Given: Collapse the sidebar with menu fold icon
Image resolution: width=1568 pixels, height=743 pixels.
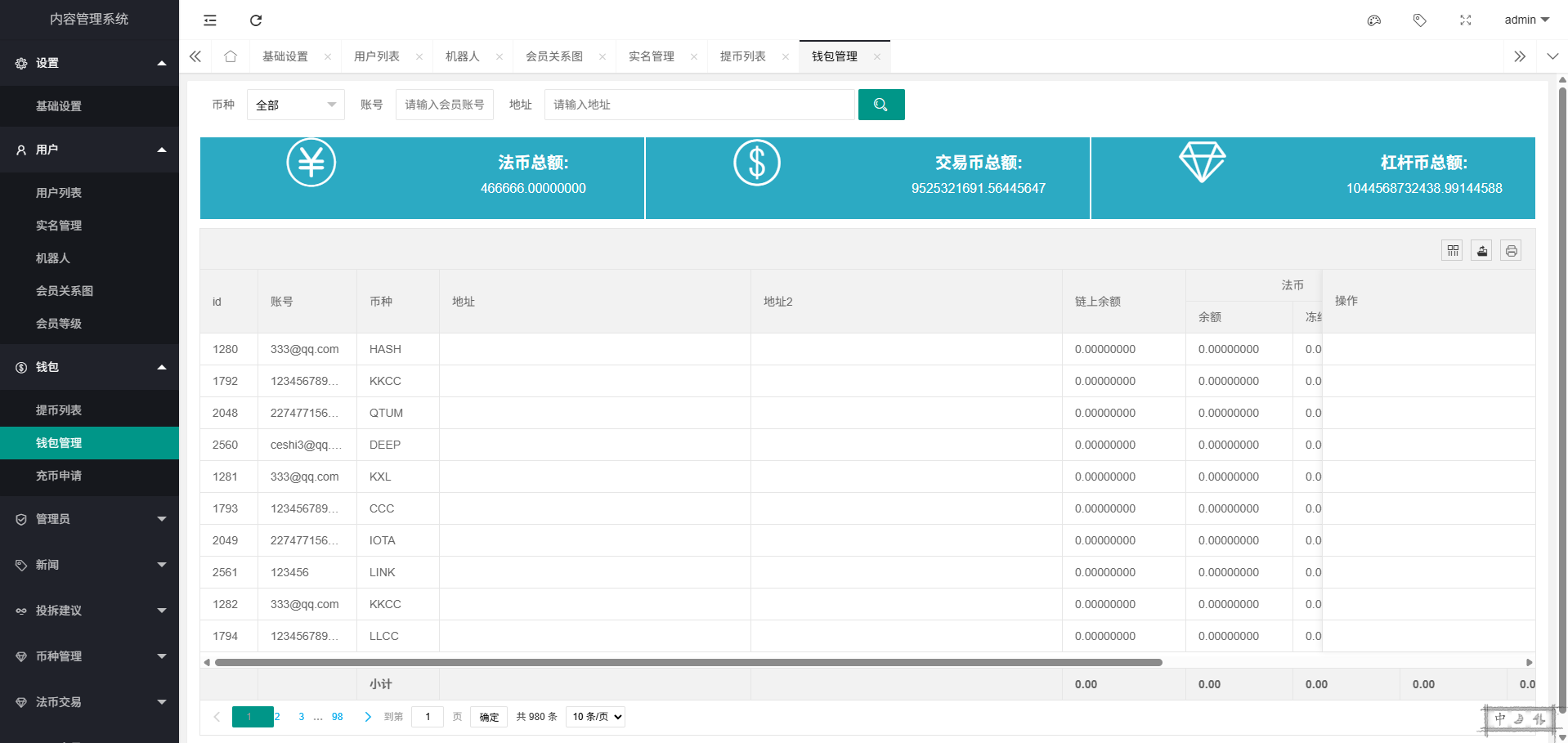Looking at the screenshot, I should click(x=210, y=20).
